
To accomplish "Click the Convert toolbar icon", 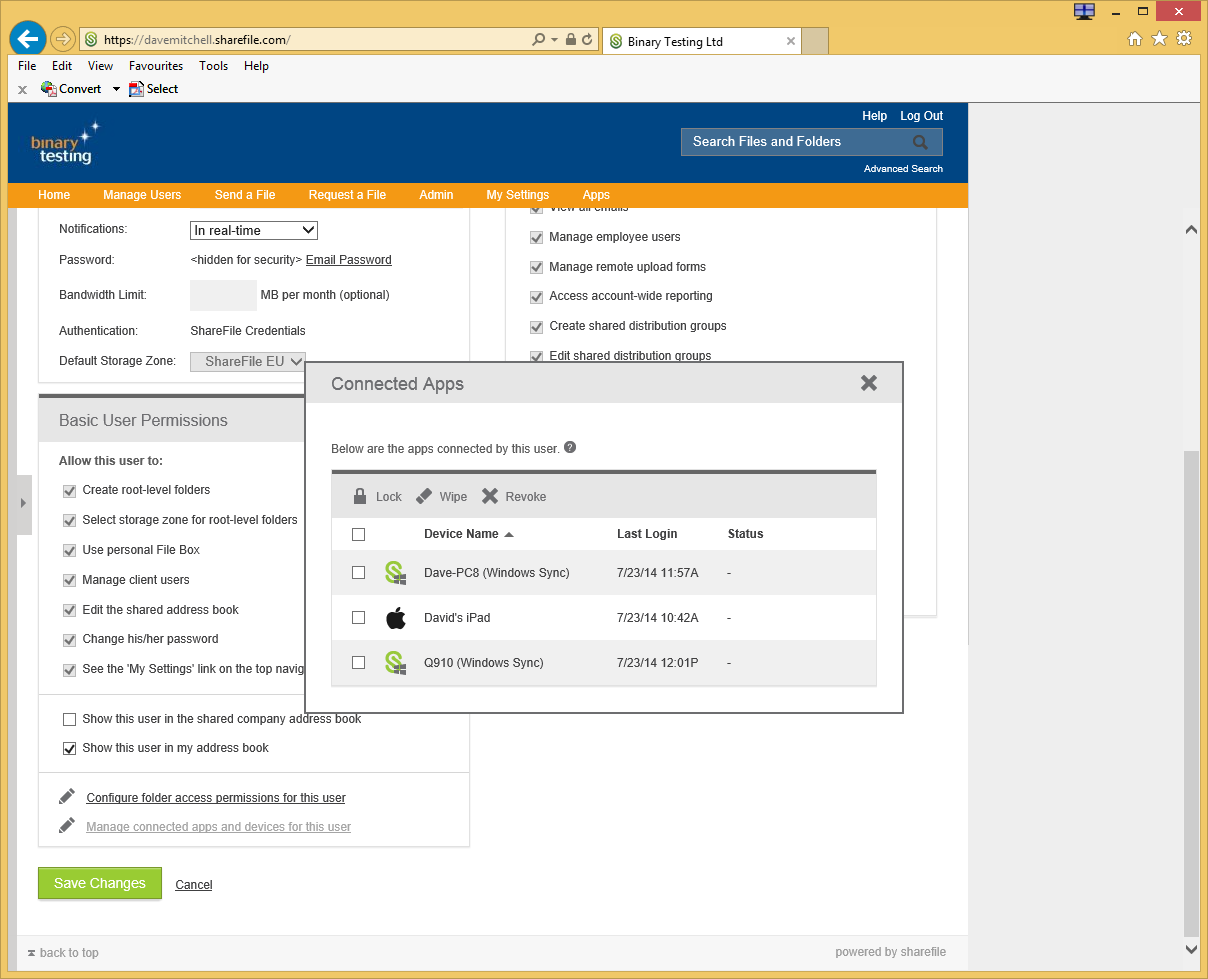I will point(48,88).
